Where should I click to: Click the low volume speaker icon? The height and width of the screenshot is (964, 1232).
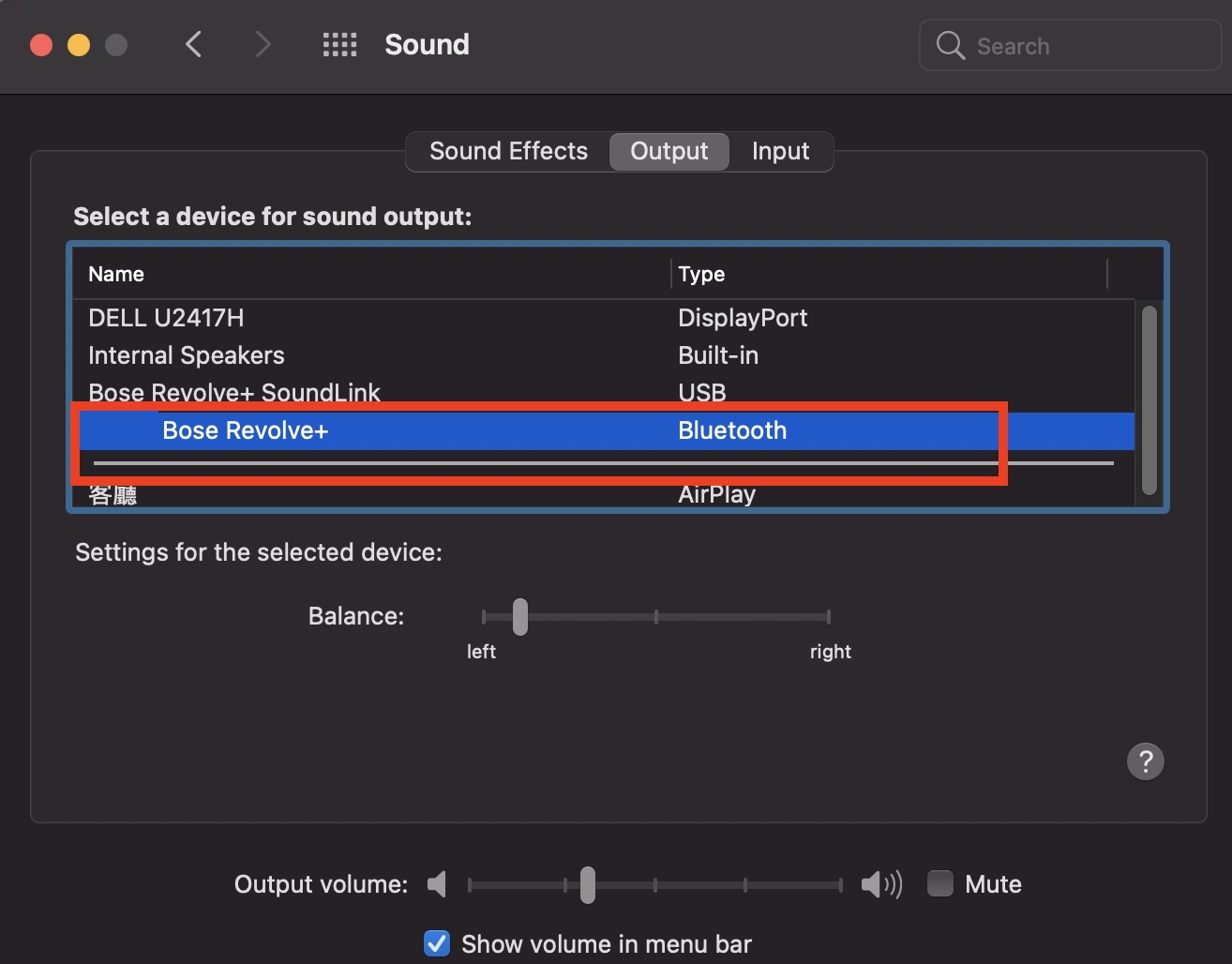(437, 883)
